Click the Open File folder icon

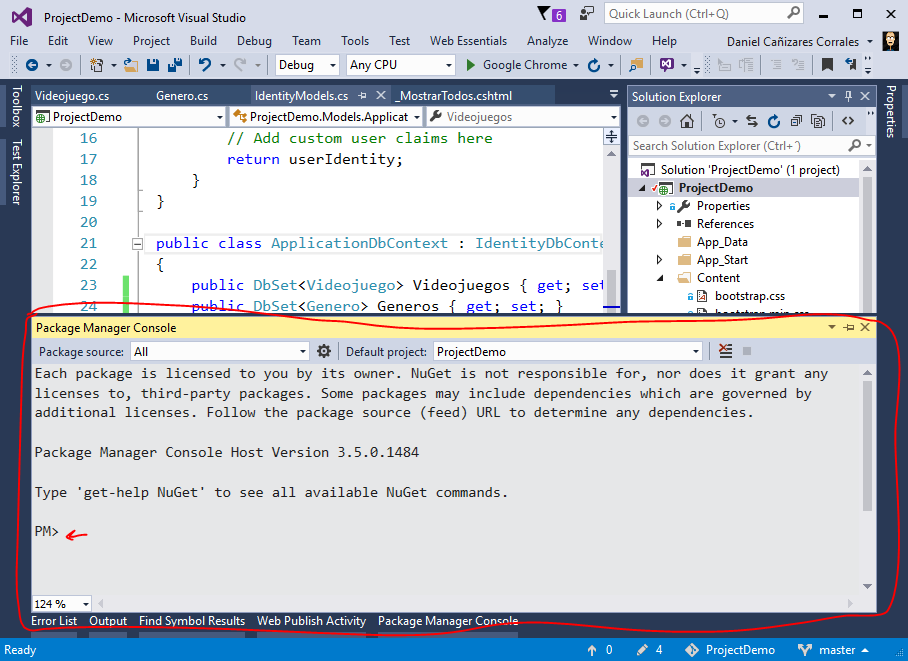pyautogui.click(x=131, y=65)
